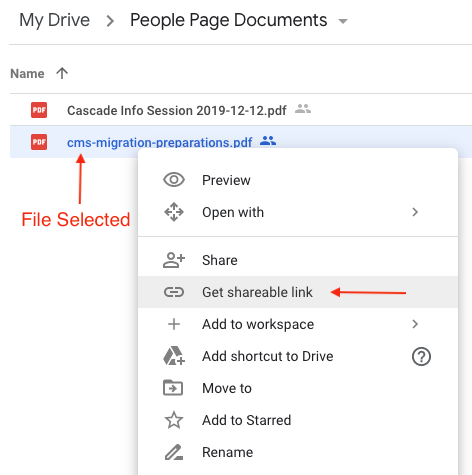Select Cascade Info Session 2019-12-12.pdf file name
Screen dimensions: 472x475
click(x=177, y=110)
